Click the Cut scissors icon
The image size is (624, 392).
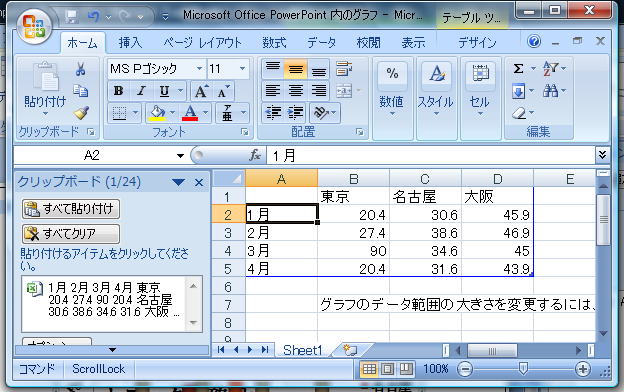(x=81, y=70)
